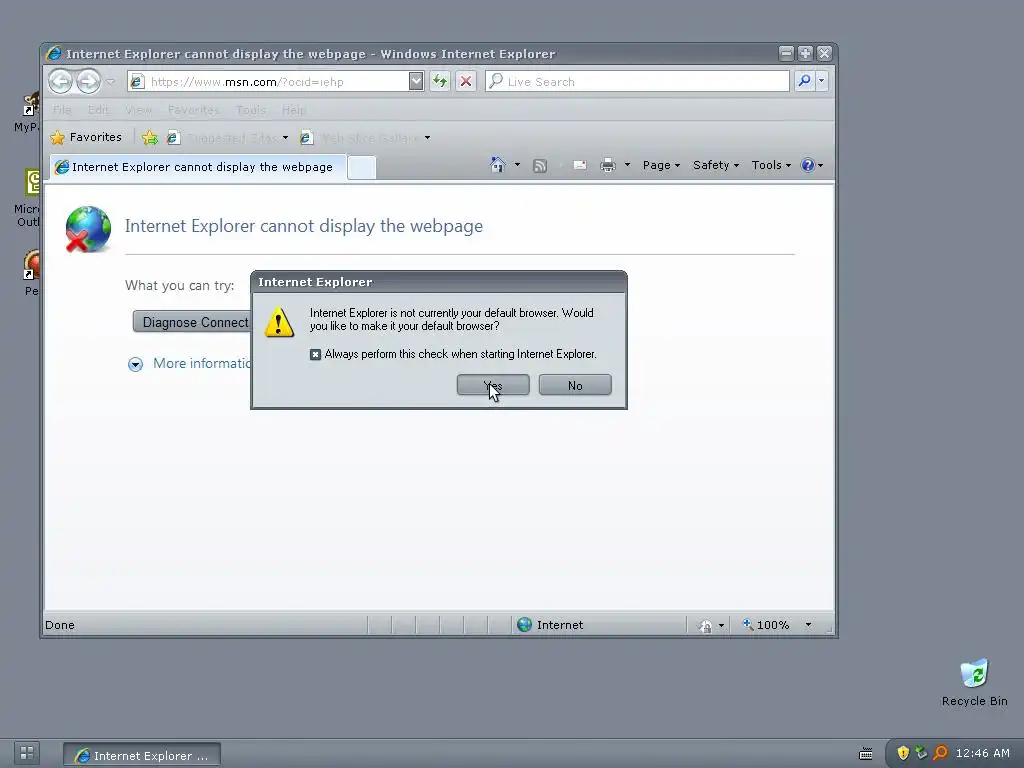Click Yes to make IE default browser
The height and width of the screenshot is (768, 1024).
[493, 385]
